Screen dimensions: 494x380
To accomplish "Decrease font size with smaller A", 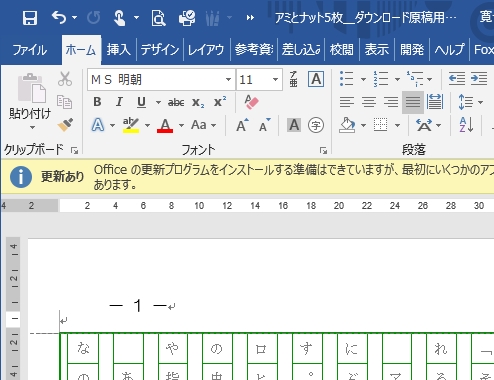I will [265, 125].
